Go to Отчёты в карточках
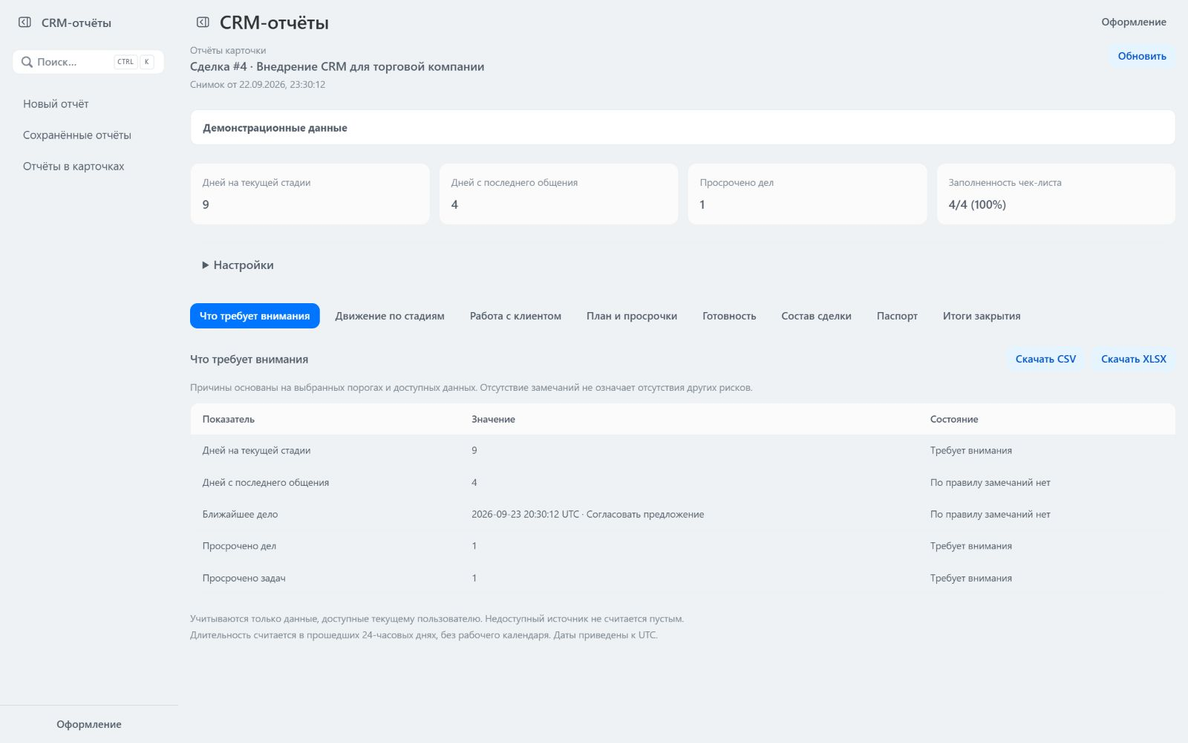1188x743 pixels. [x=73, y=166]
